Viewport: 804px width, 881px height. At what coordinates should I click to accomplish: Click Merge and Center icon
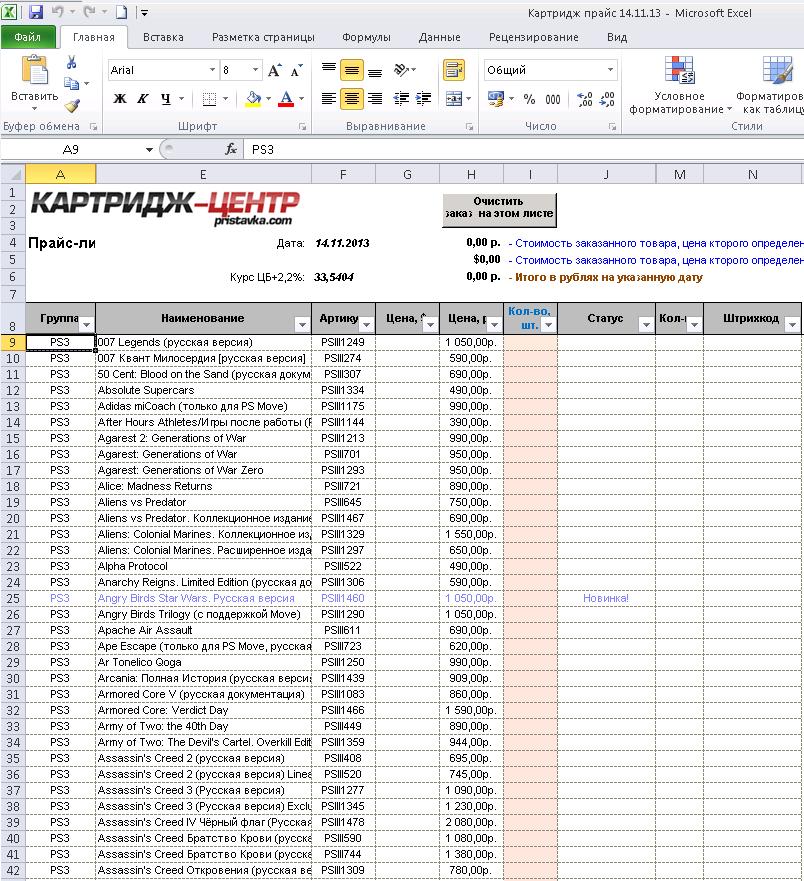453,99
